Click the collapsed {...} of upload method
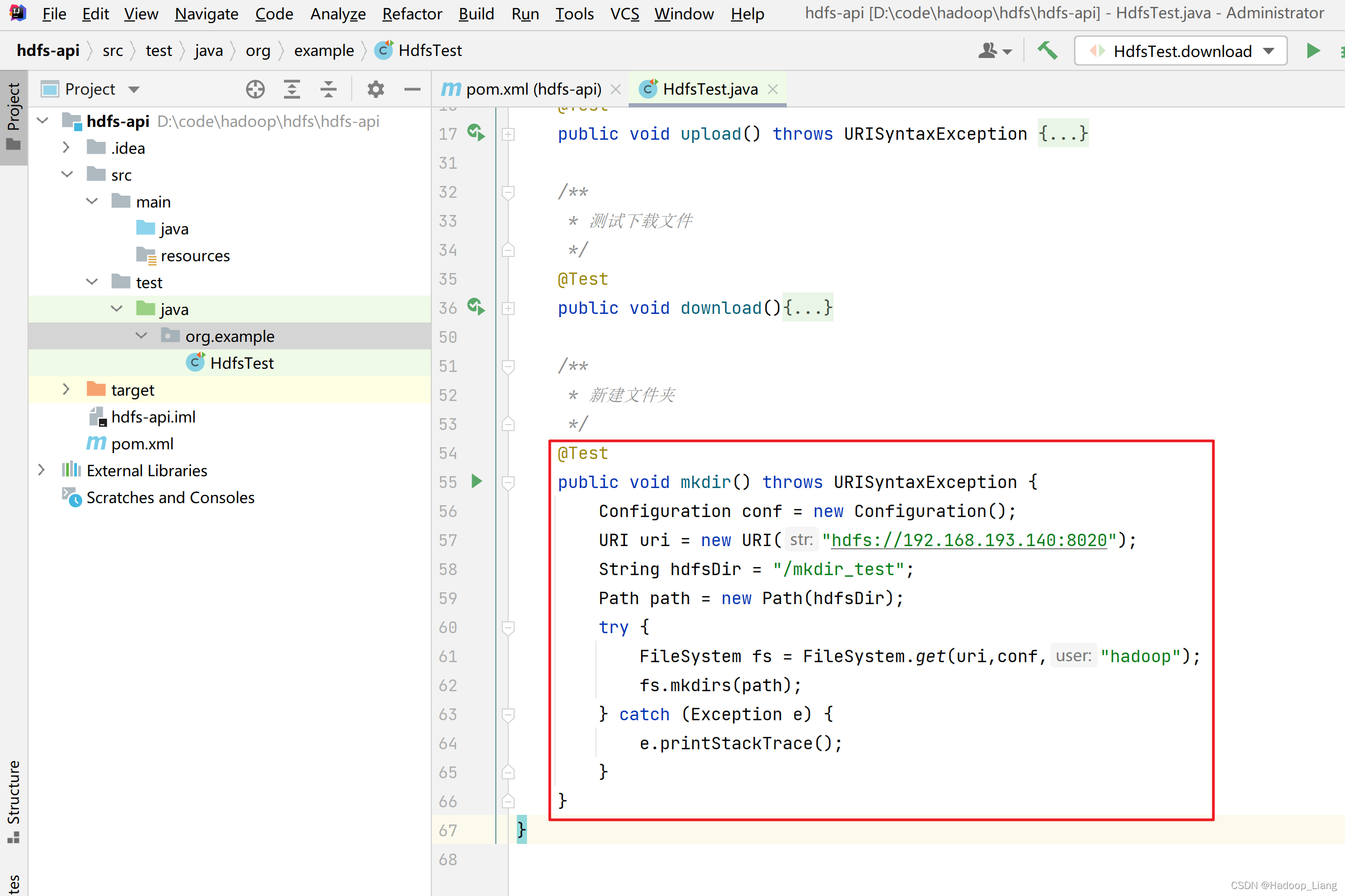The image size is (1345, 896). click(x=1063, y=134)
